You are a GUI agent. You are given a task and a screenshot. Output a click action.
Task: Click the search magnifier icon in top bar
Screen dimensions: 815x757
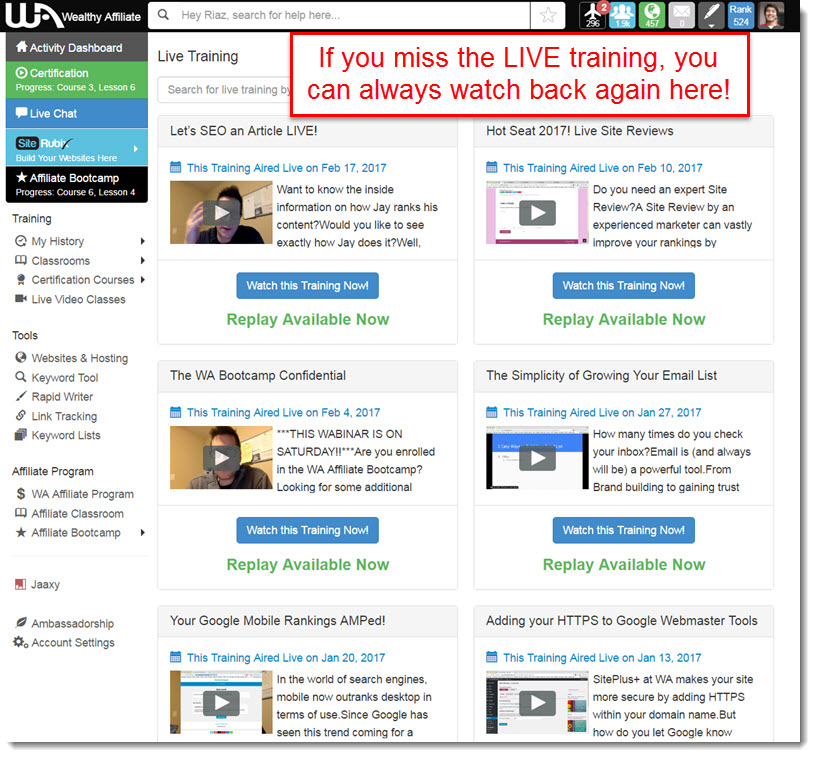coord(163,15)
